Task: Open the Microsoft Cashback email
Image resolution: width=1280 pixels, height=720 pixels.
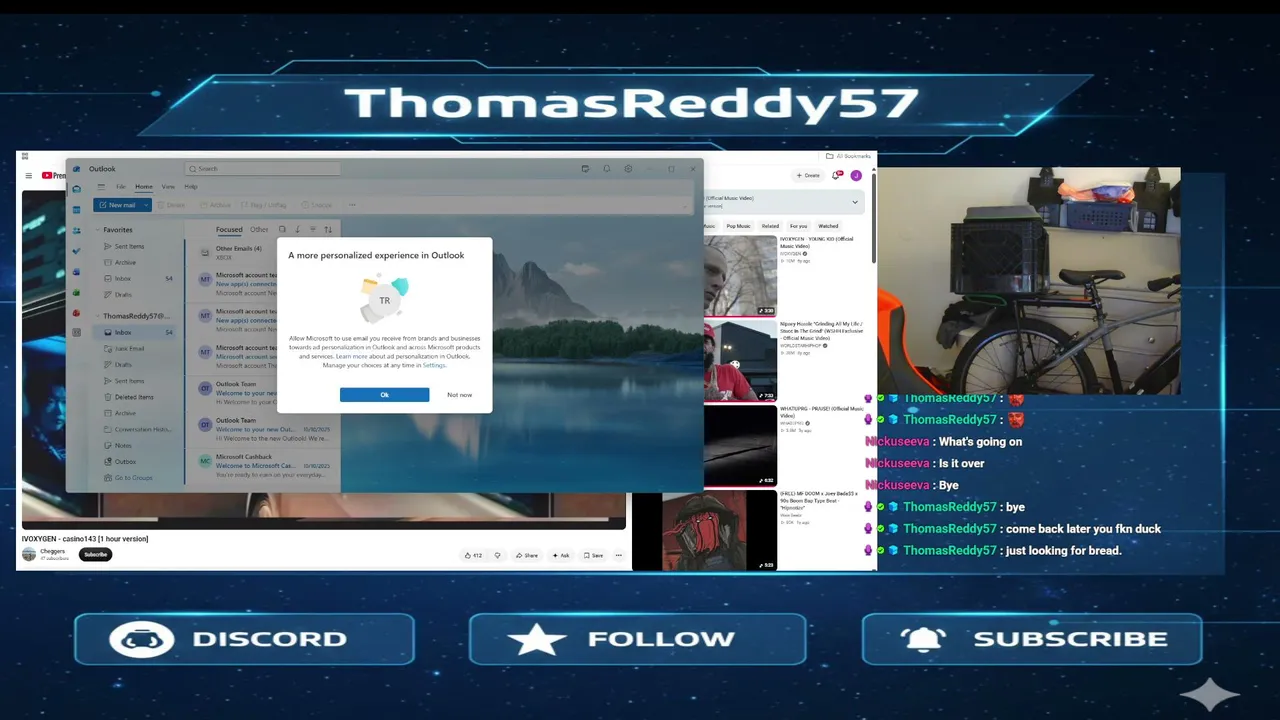Action: tap(264, 465)
